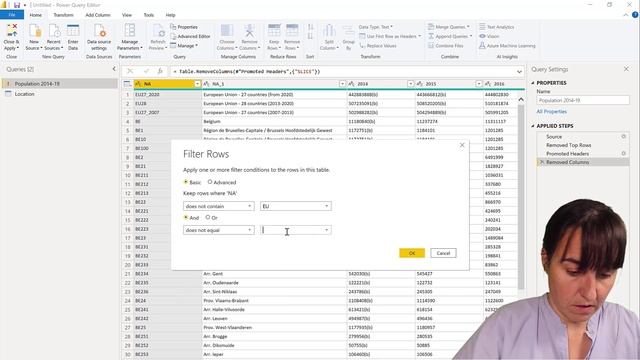Click the query Name input field
Image resolution: width=640 pixels, height=360 pixels.
click(583, 100)
